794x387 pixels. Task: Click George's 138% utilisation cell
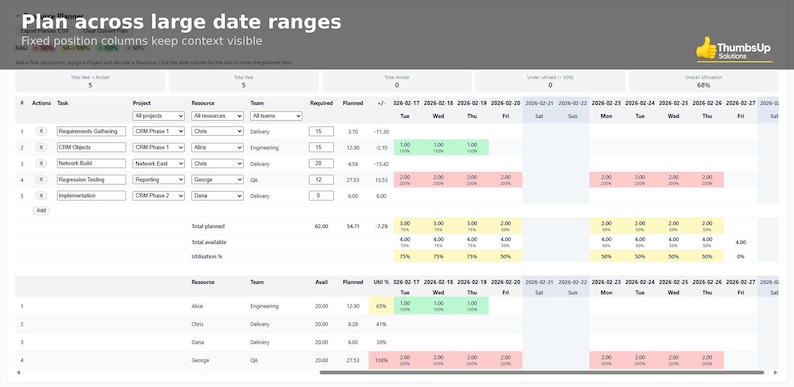tap(381, 361)
